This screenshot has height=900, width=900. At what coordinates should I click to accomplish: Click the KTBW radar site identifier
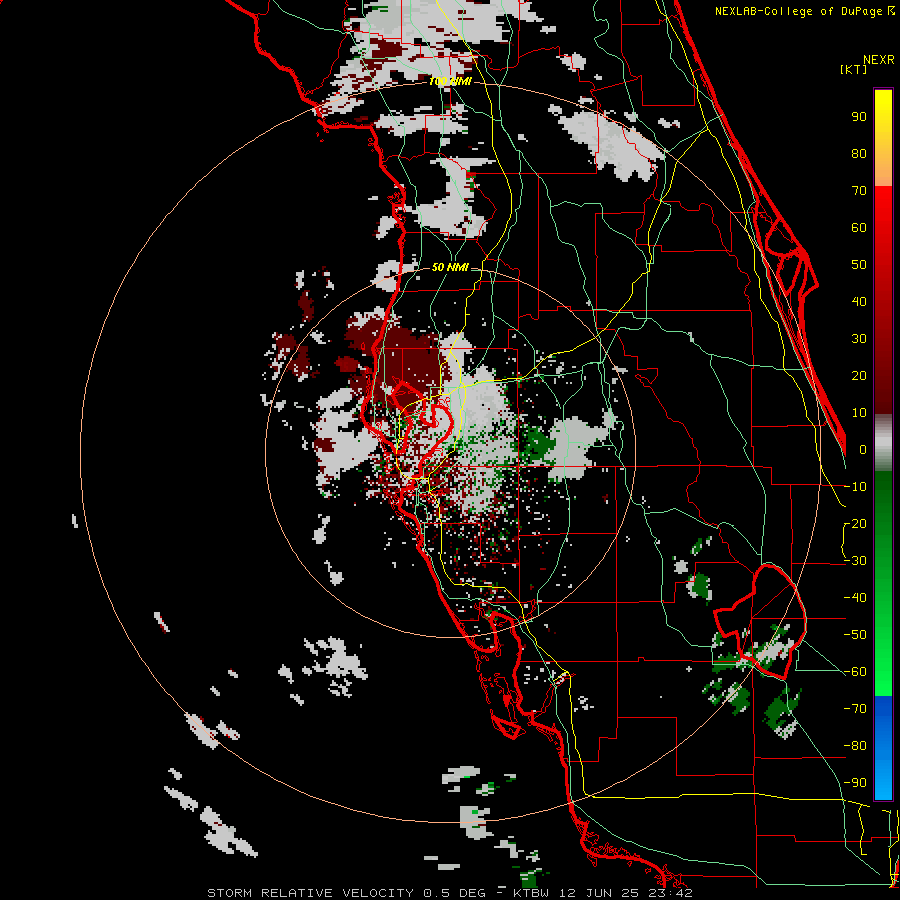click(x=533, y=893)
